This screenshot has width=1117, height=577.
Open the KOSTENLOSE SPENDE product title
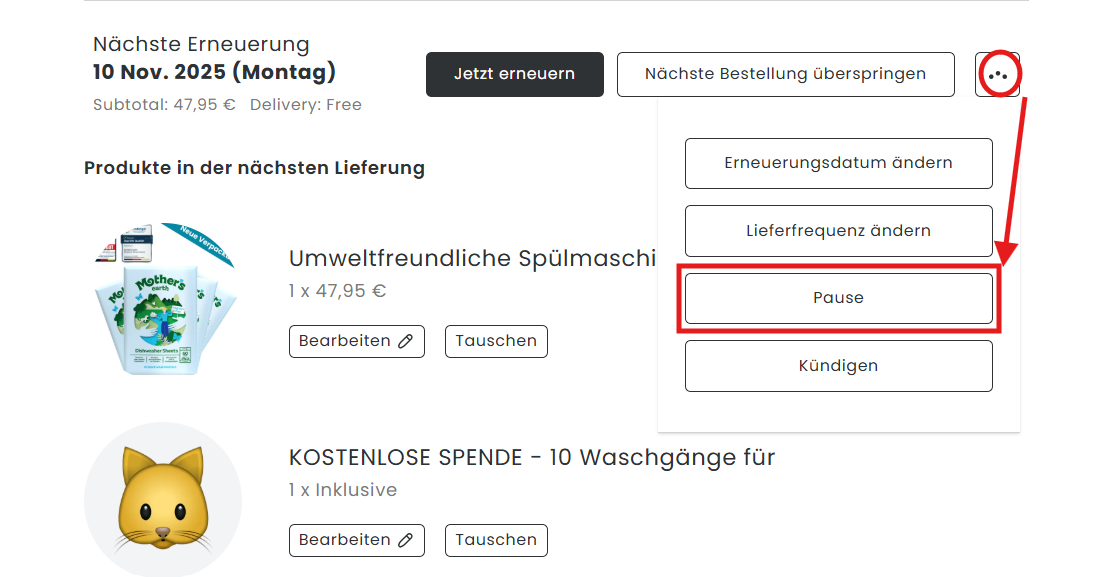click(x=532, y=458)
